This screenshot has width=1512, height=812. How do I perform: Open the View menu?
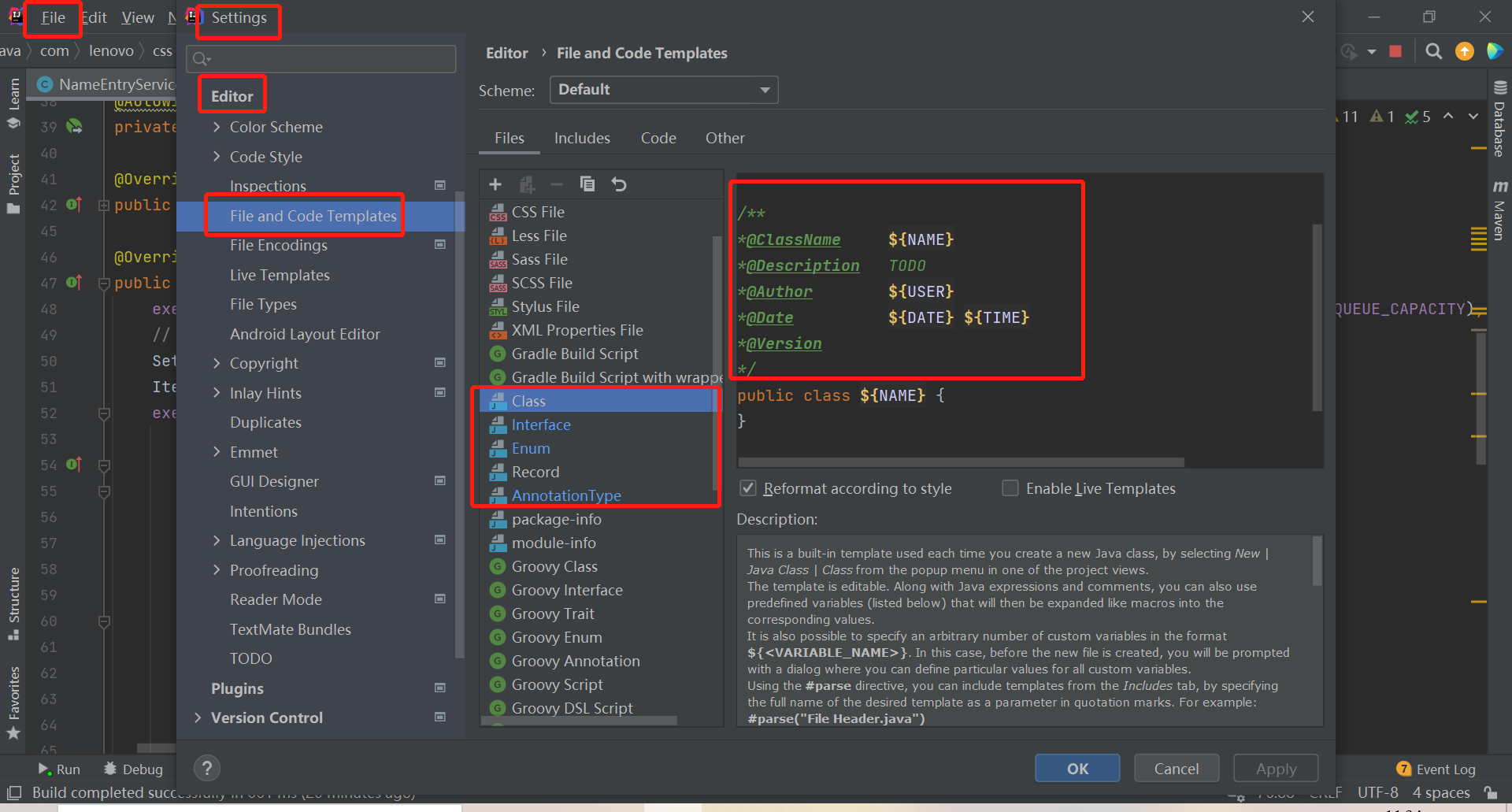click(138, 17)
